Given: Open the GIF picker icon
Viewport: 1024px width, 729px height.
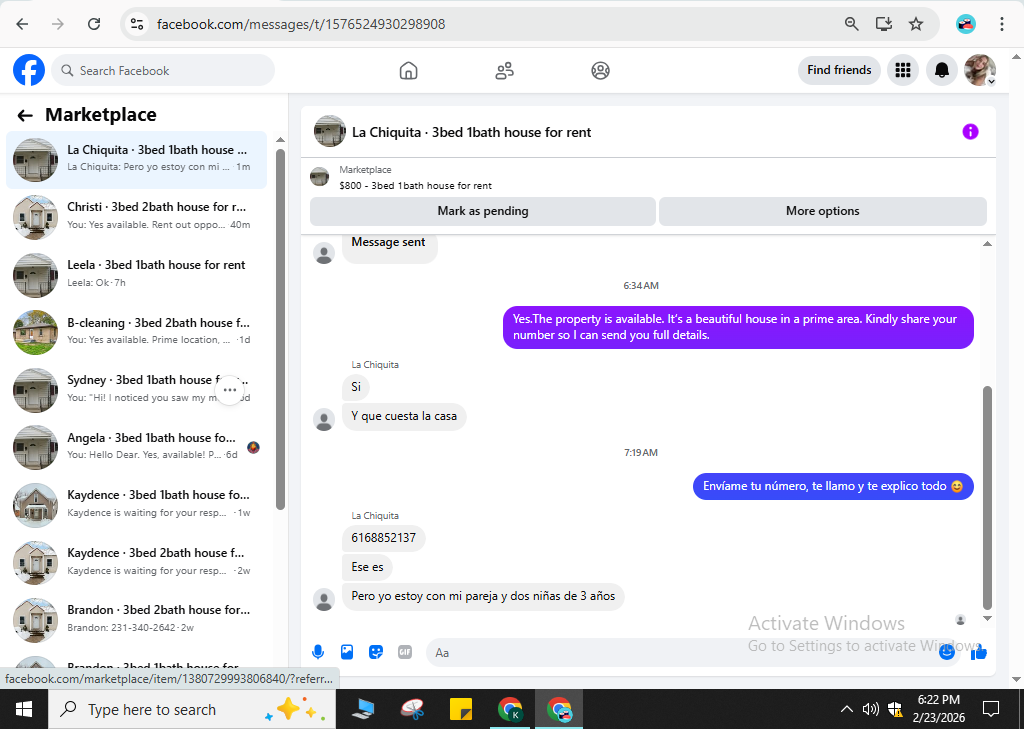Looking at the screenshot, I should [x=405, y=652].
